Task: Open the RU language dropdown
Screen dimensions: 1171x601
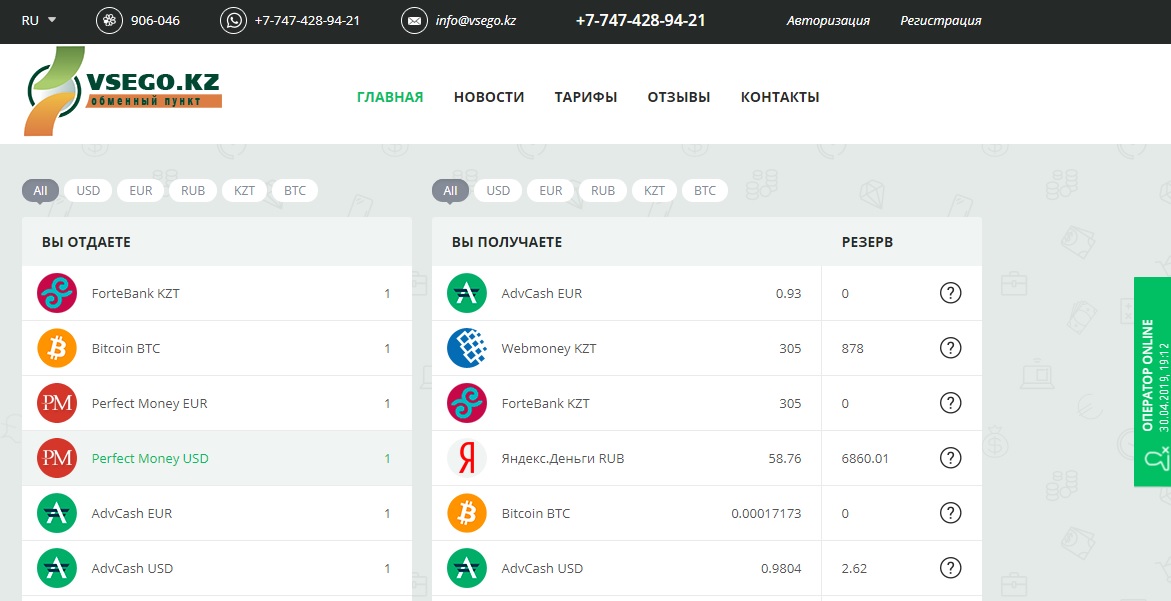Action: [x=39, y=20]
